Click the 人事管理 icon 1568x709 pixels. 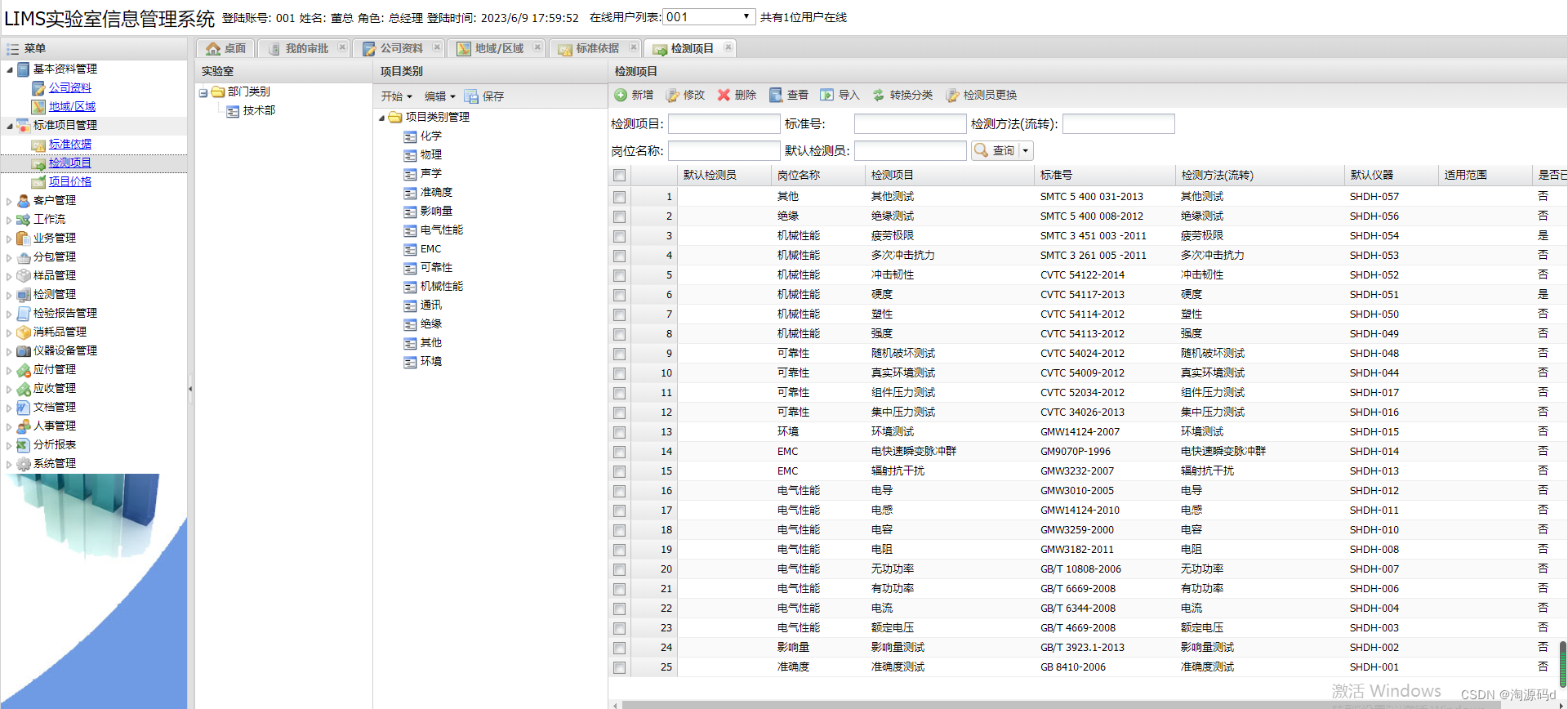(24, 426)
